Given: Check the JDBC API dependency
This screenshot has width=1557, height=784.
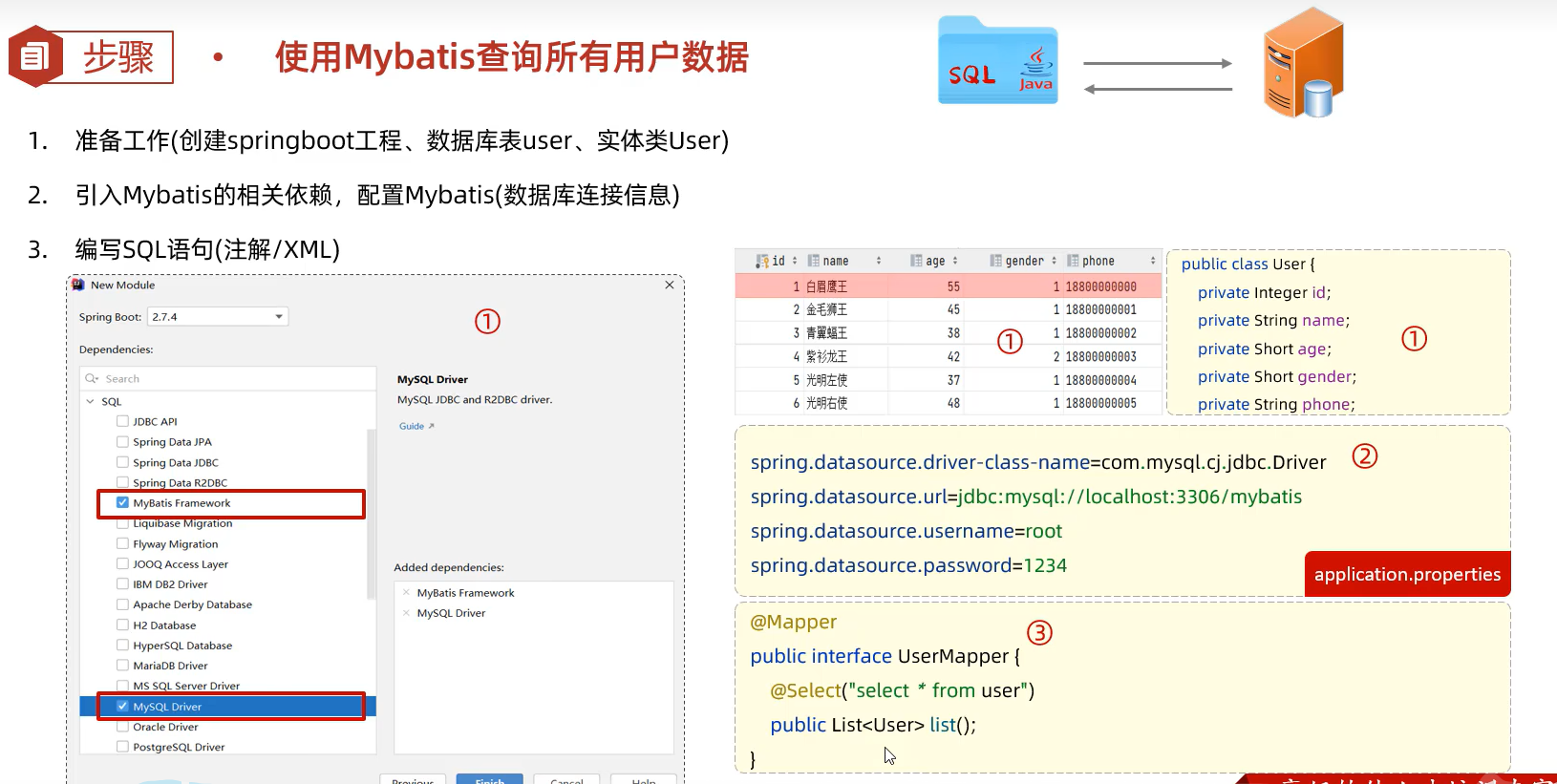Looking at the screenshot, I should 122,421.
